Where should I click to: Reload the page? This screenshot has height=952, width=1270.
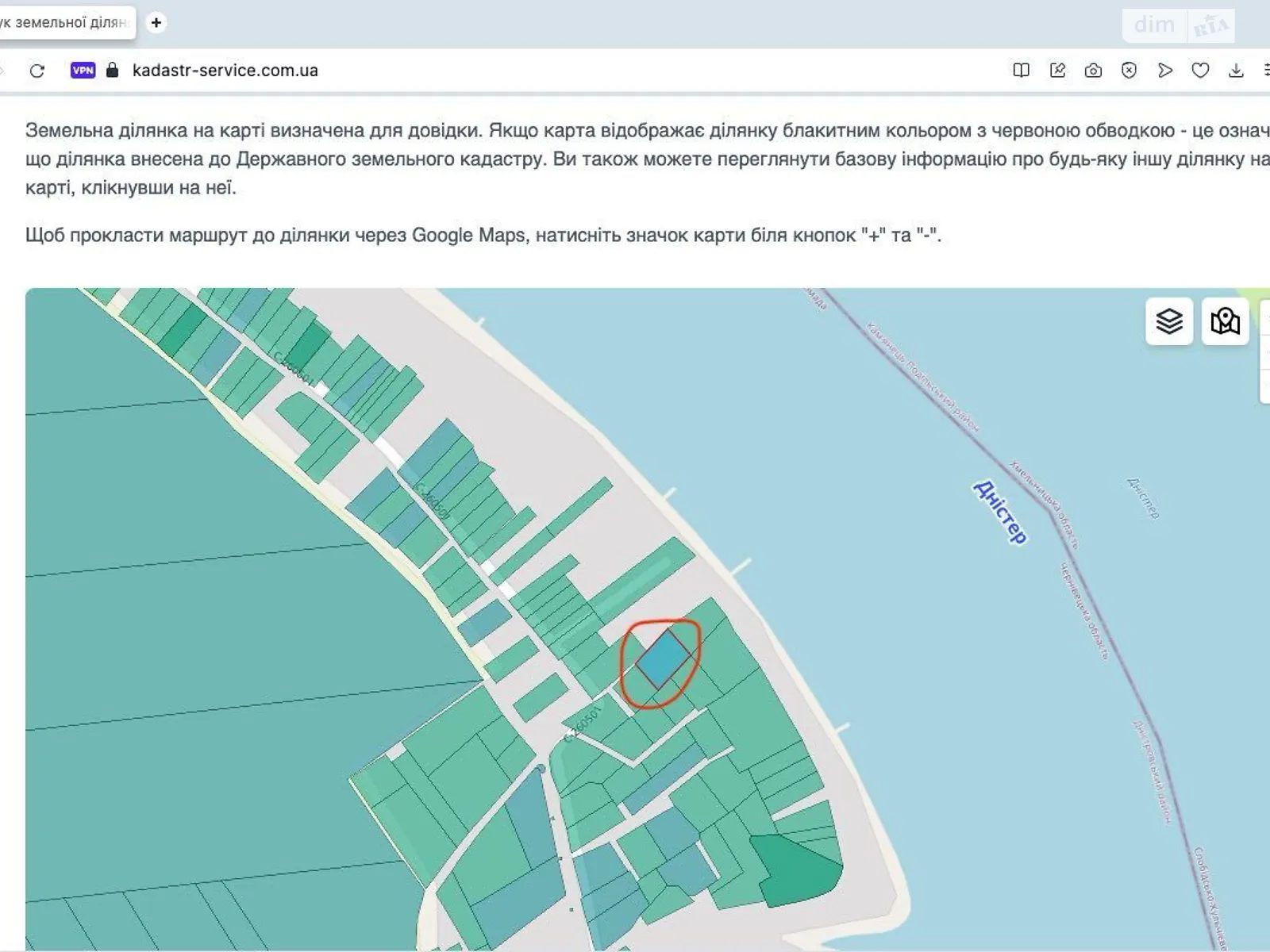coord(37,71)
